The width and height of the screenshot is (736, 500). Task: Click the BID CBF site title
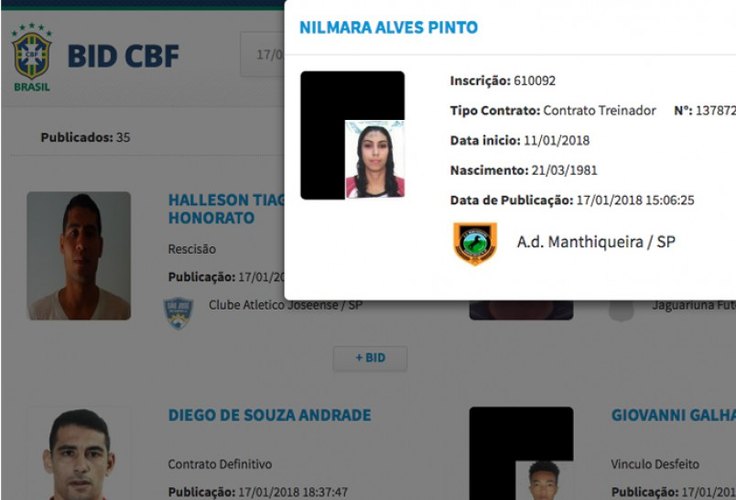point(123,56)
